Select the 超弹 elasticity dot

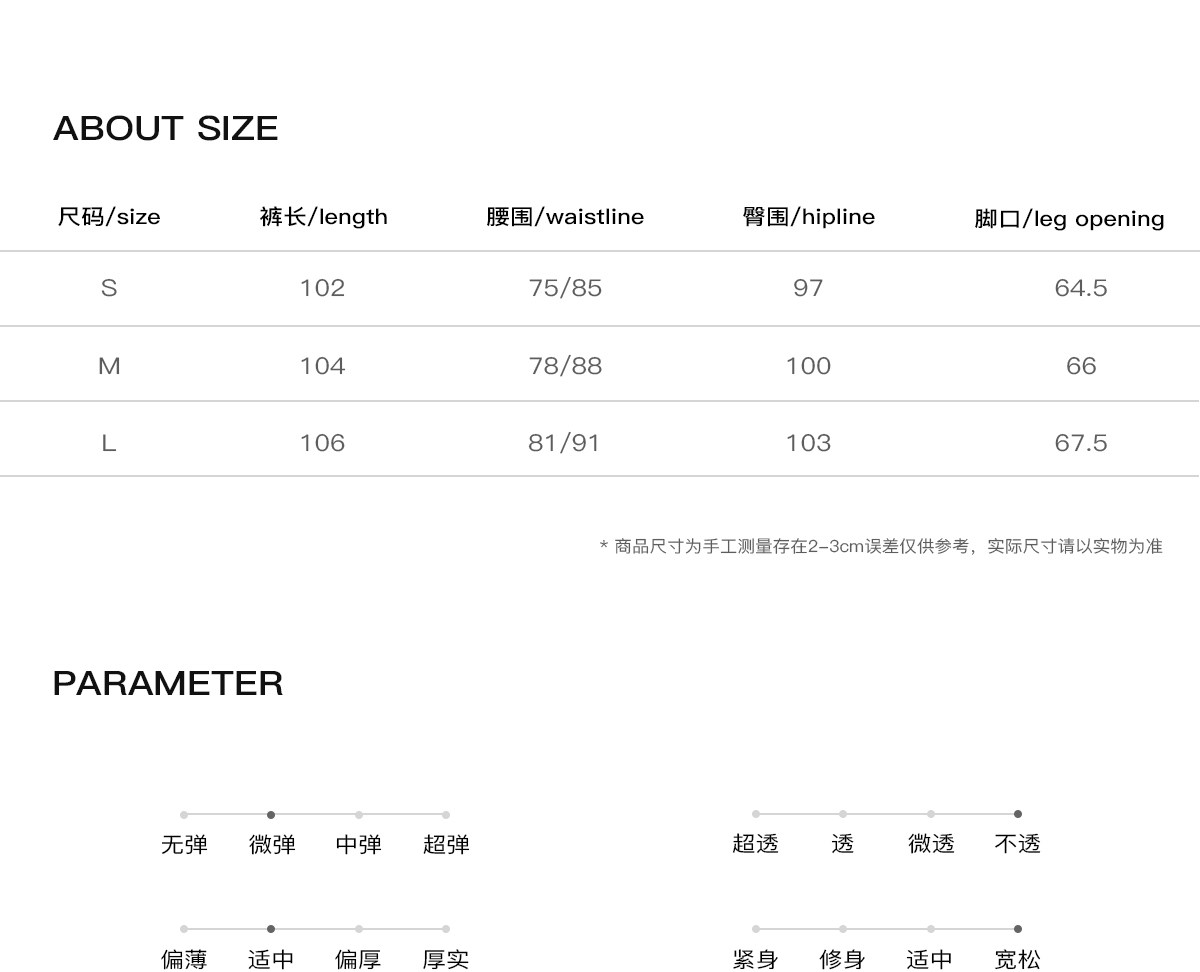click(x=446, y=815)
